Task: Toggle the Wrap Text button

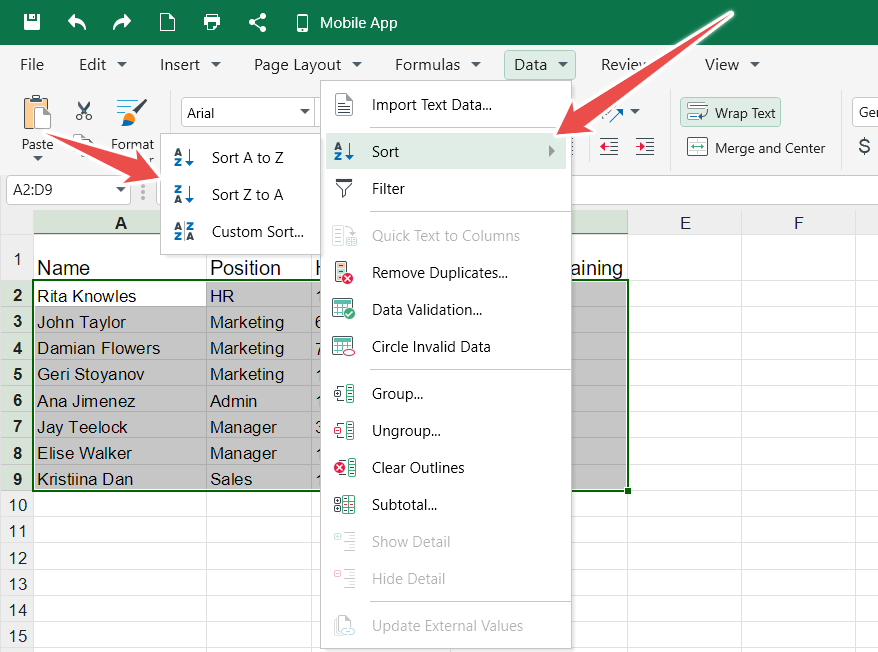Action: [x=730, y=113]
